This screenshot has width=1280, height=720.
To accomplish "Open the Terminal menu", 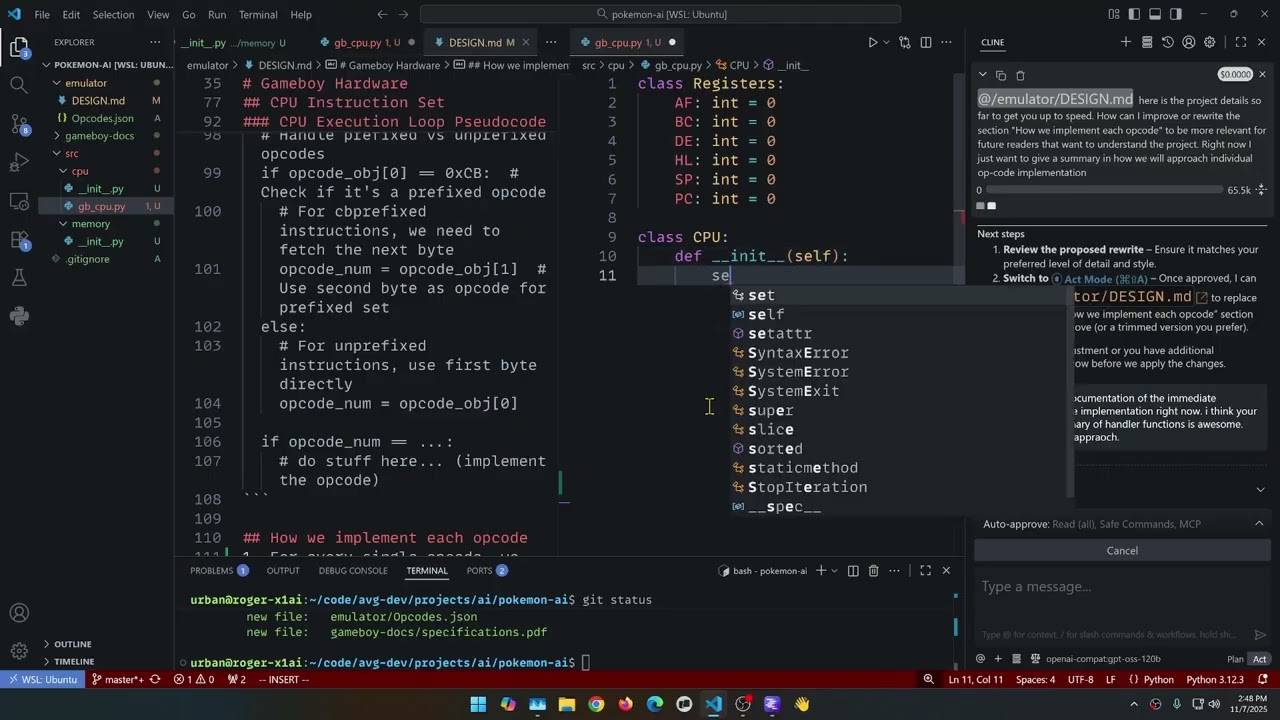I will (x=258, y=14).
